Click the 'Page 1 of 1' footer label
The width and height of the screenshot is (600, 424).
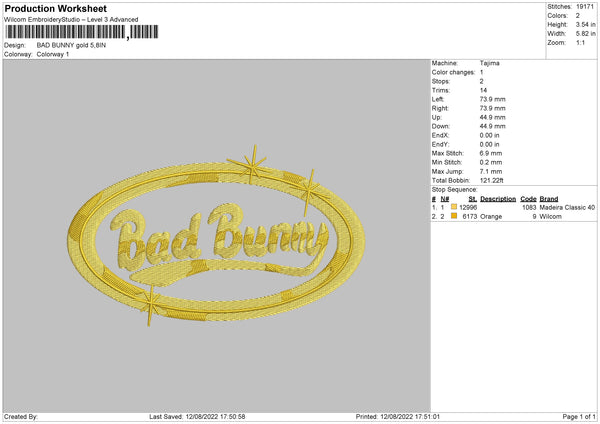click(x=579, y=417)
